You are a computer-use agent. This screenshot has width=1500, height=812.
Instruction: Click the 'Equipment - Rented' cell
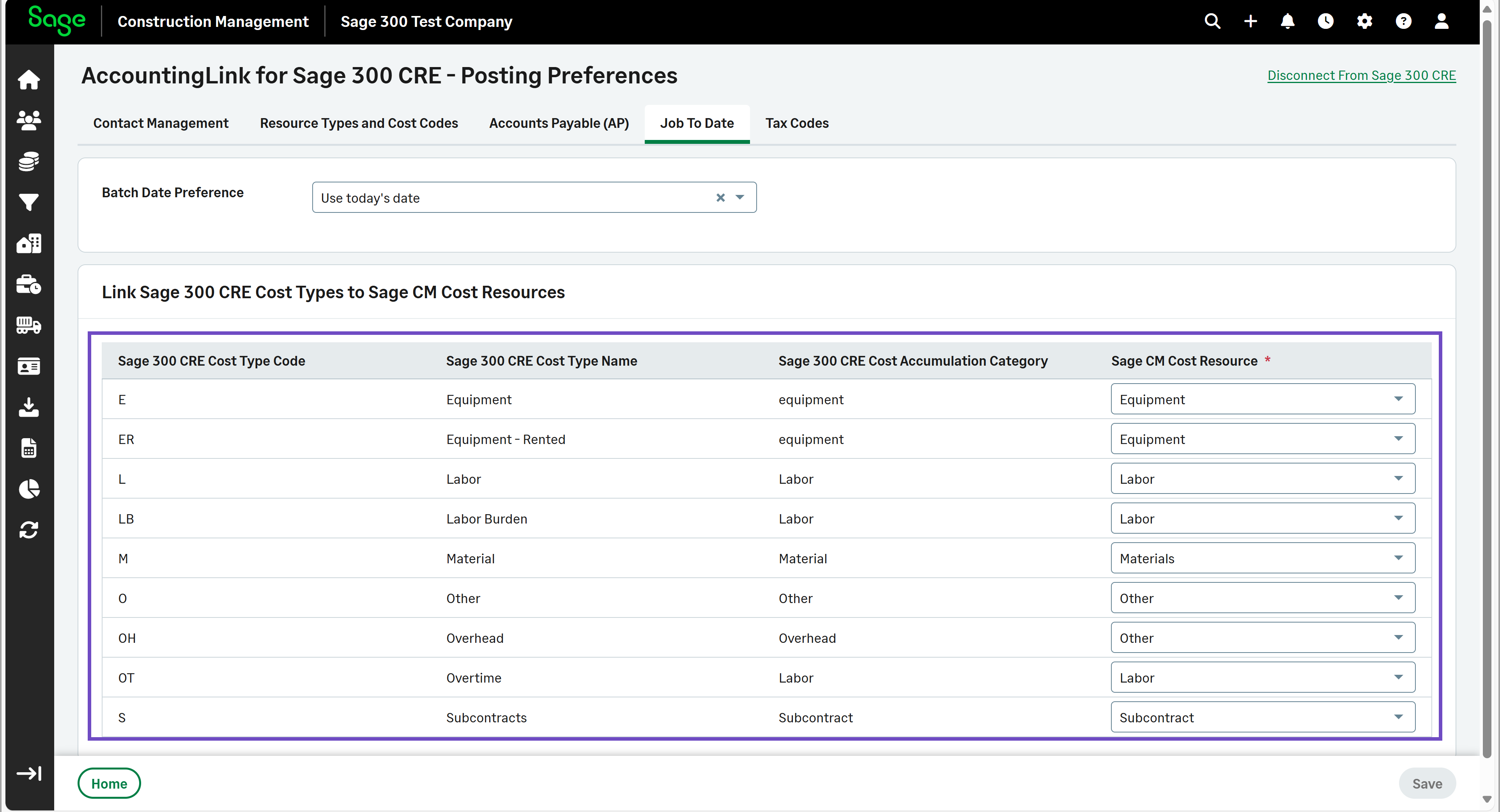point(506,439)
